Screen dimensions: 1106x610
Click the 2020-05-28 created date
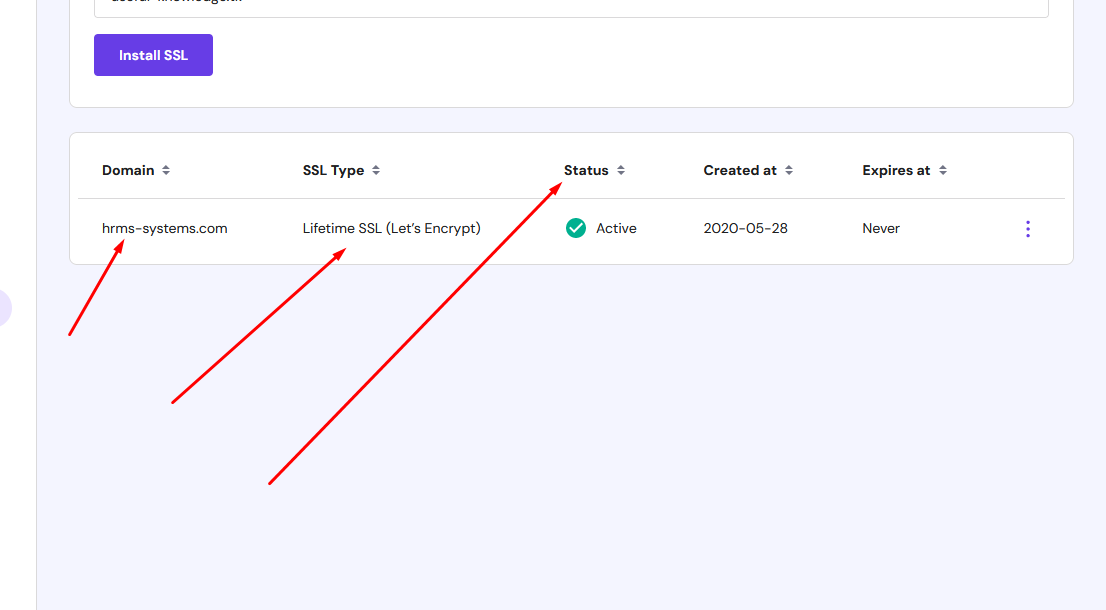point(746,228)
